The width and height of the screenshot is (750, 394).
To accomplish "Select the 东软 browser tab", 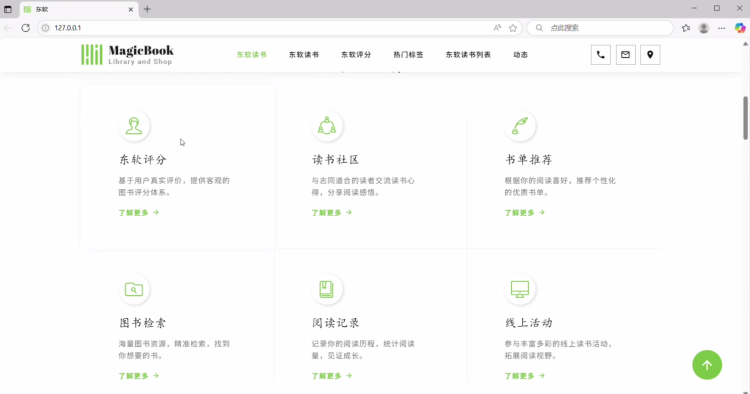I will 79,9.
